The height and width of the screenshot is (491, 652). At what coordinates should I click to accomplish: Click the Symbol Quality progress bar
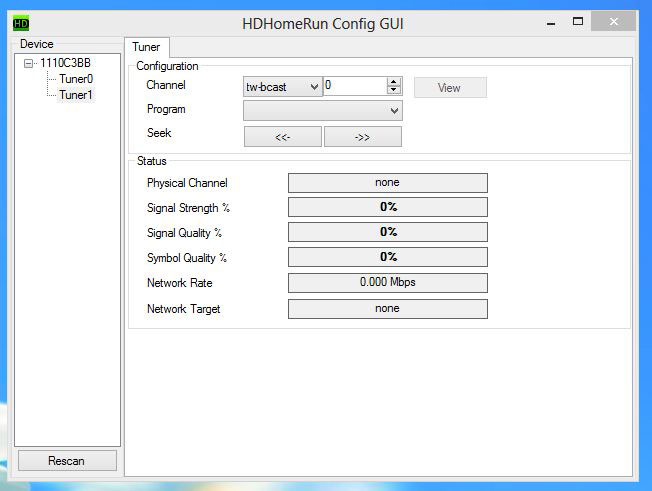388,257
